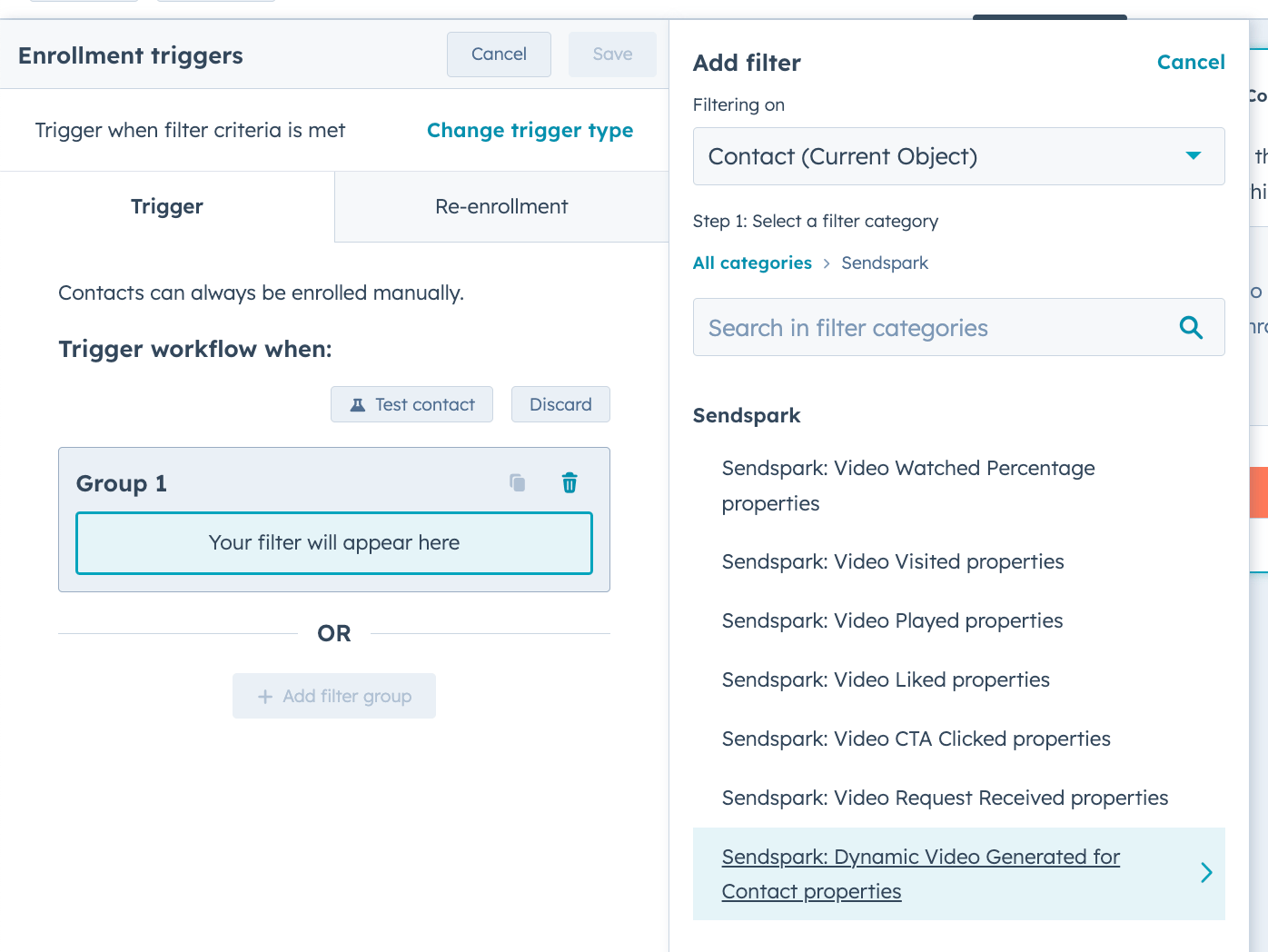The image size is (1268, 952).
Task: Click the Save button
Action: point(612,55)
